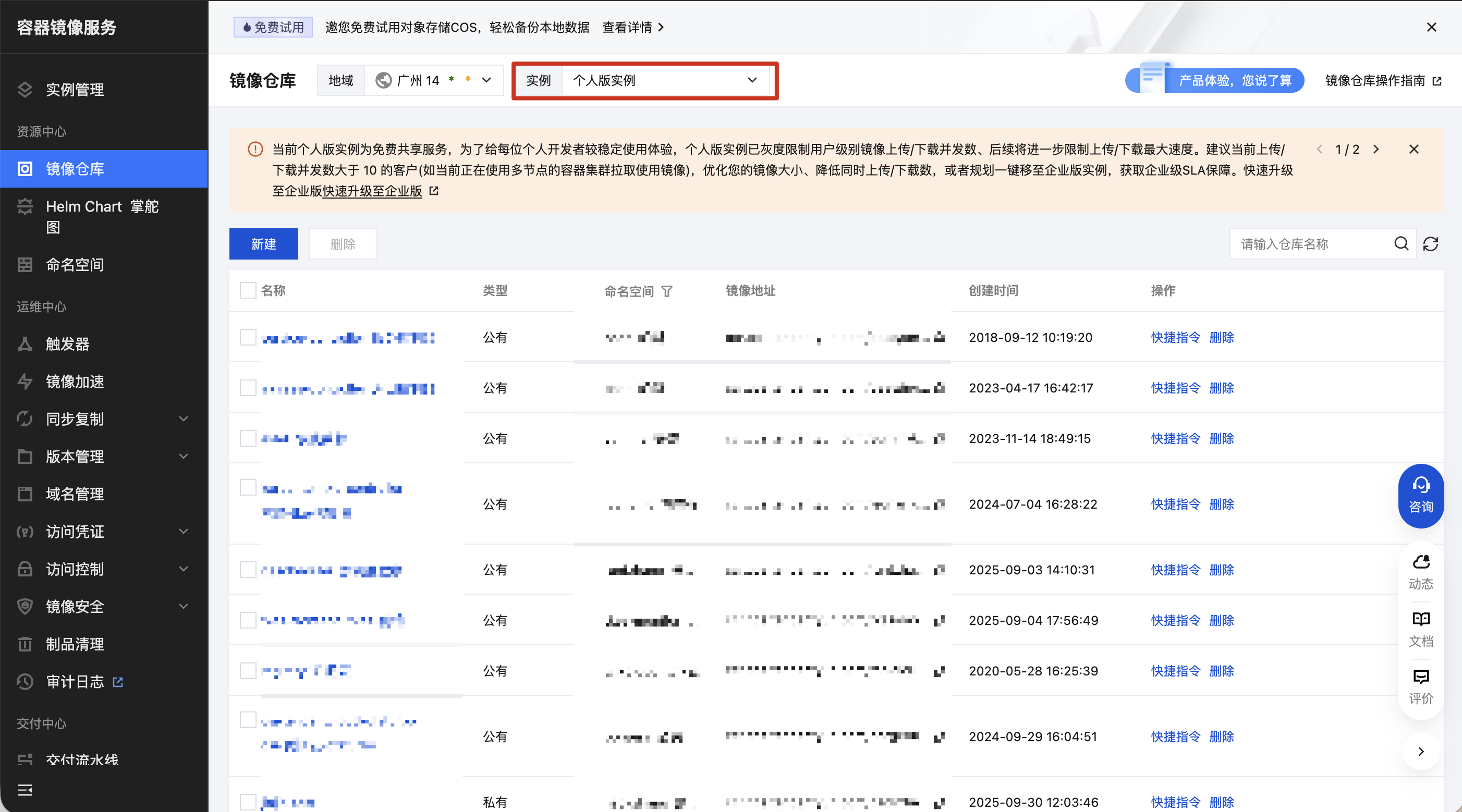Click the blue 新建 button
This screenshot has height=812, width=1462.
[263, 244]
